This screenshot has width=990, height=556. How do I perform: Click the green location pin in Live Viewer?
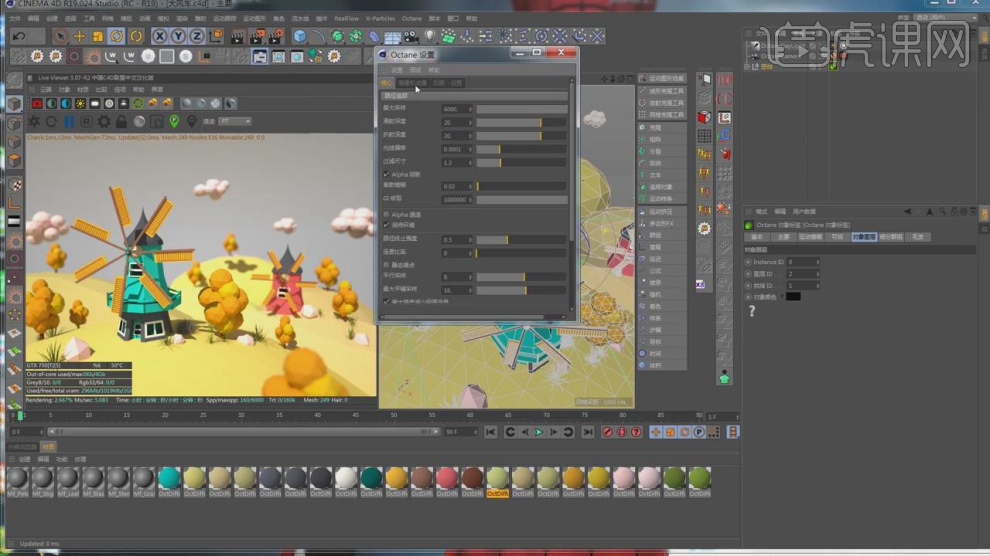[x=174, y=122]
